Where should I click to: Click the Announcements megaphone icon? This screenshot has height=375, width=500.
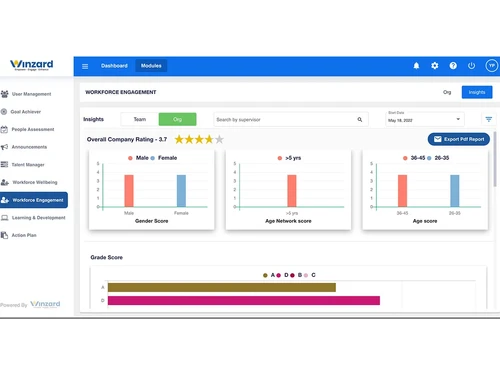pos(4,147)
